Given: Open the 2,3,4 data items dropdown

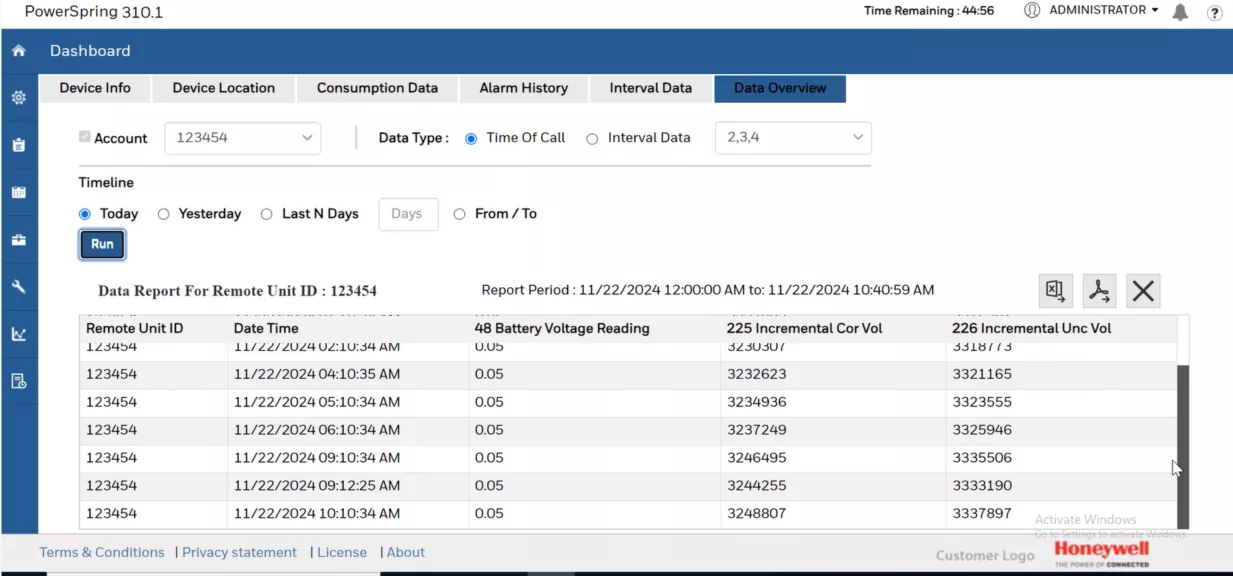Looking at the screenshot, I should [x=792, y=138].
